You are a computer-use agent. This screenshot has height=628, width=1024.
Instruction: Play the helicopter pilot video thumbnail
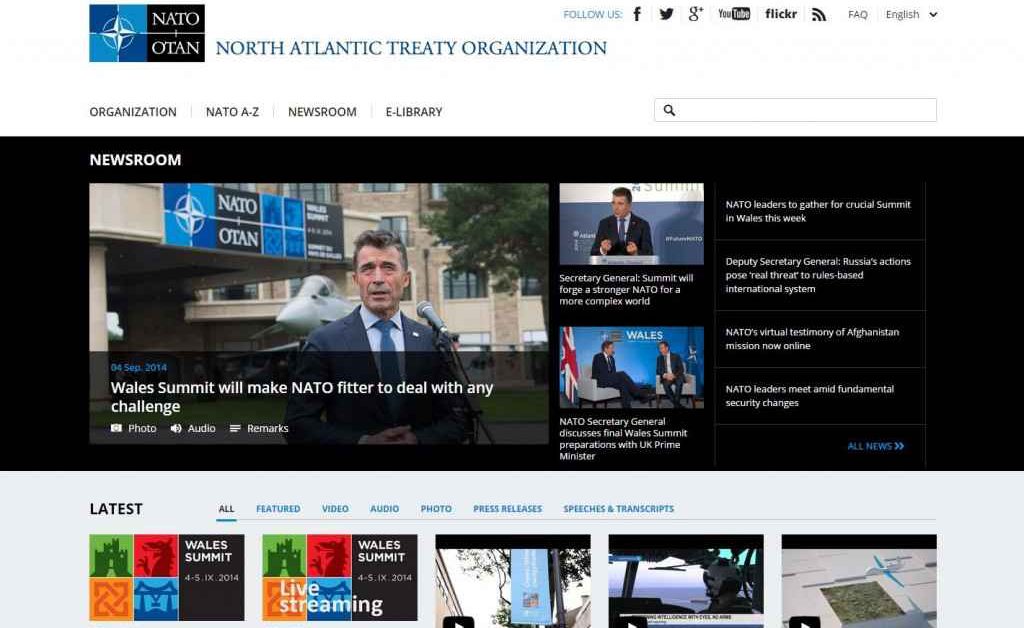pyautogui.click(x=686, y=581)
